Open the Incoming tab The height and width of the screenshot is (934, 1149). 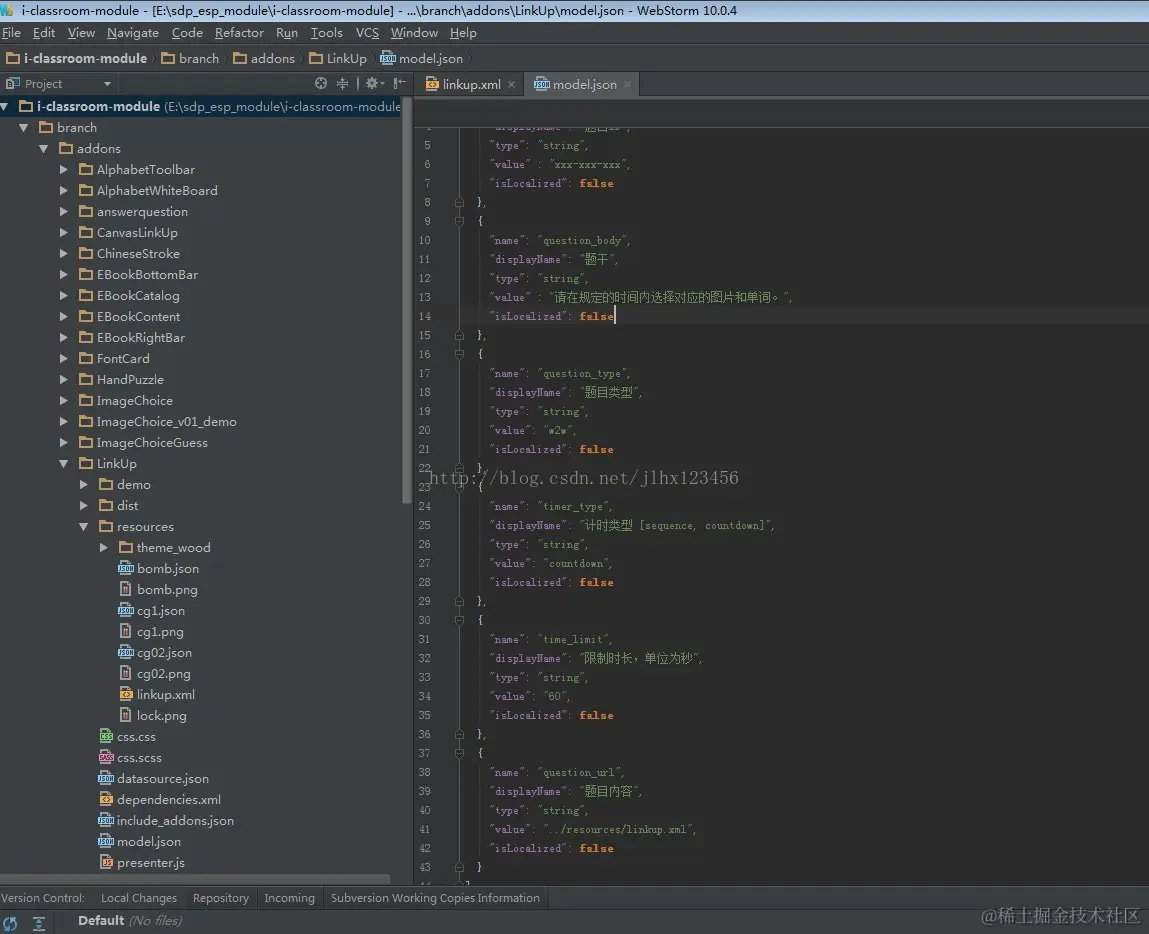tap(289, 898)
